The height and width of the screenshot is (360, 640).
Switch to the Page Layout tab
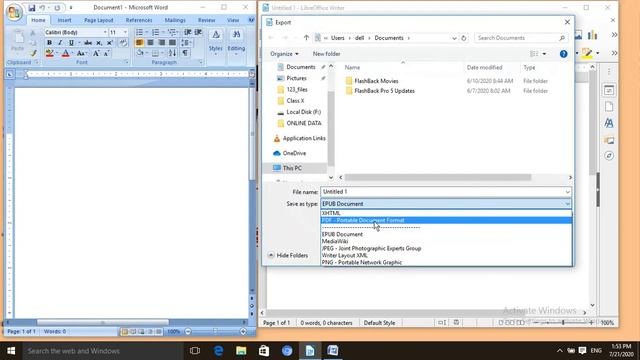click(98, 20)
